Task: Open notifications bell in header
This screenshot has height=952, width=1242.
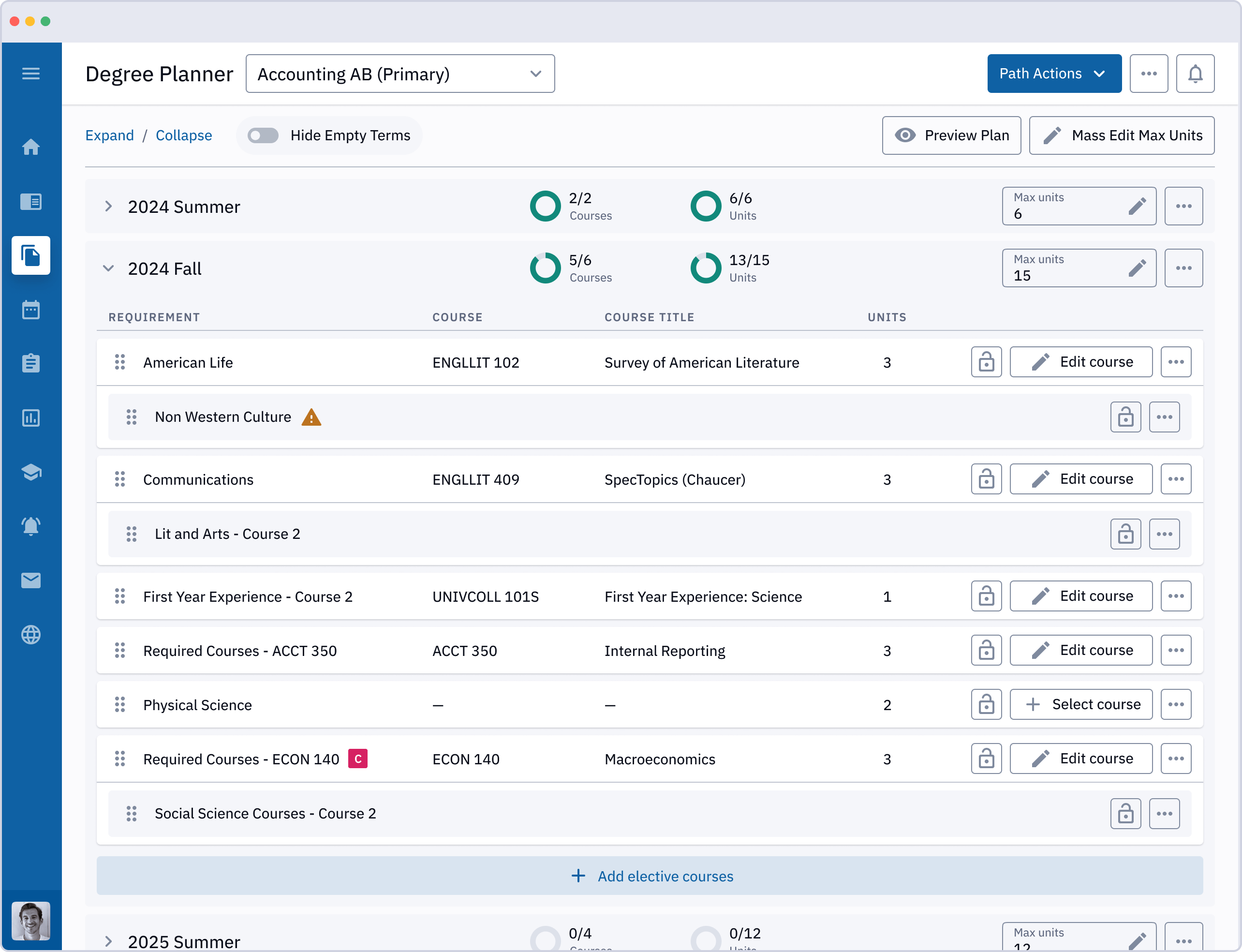Action: click(x=1195, y=74)
